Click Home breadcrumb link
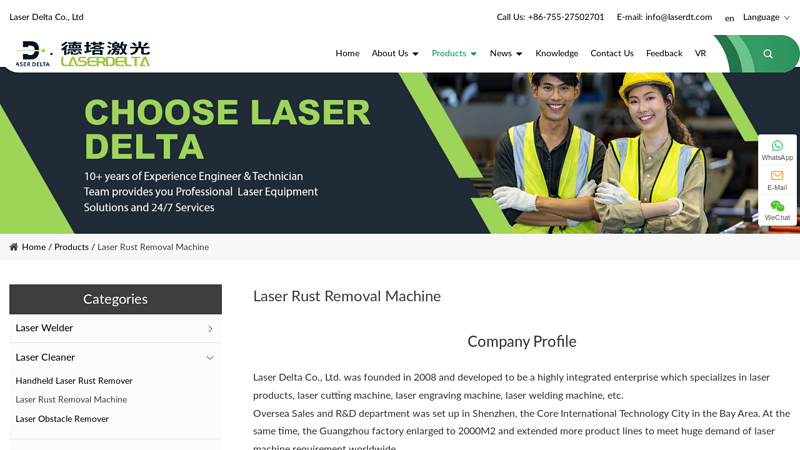Viewport: 800px width, 450px height. [34, 247]
